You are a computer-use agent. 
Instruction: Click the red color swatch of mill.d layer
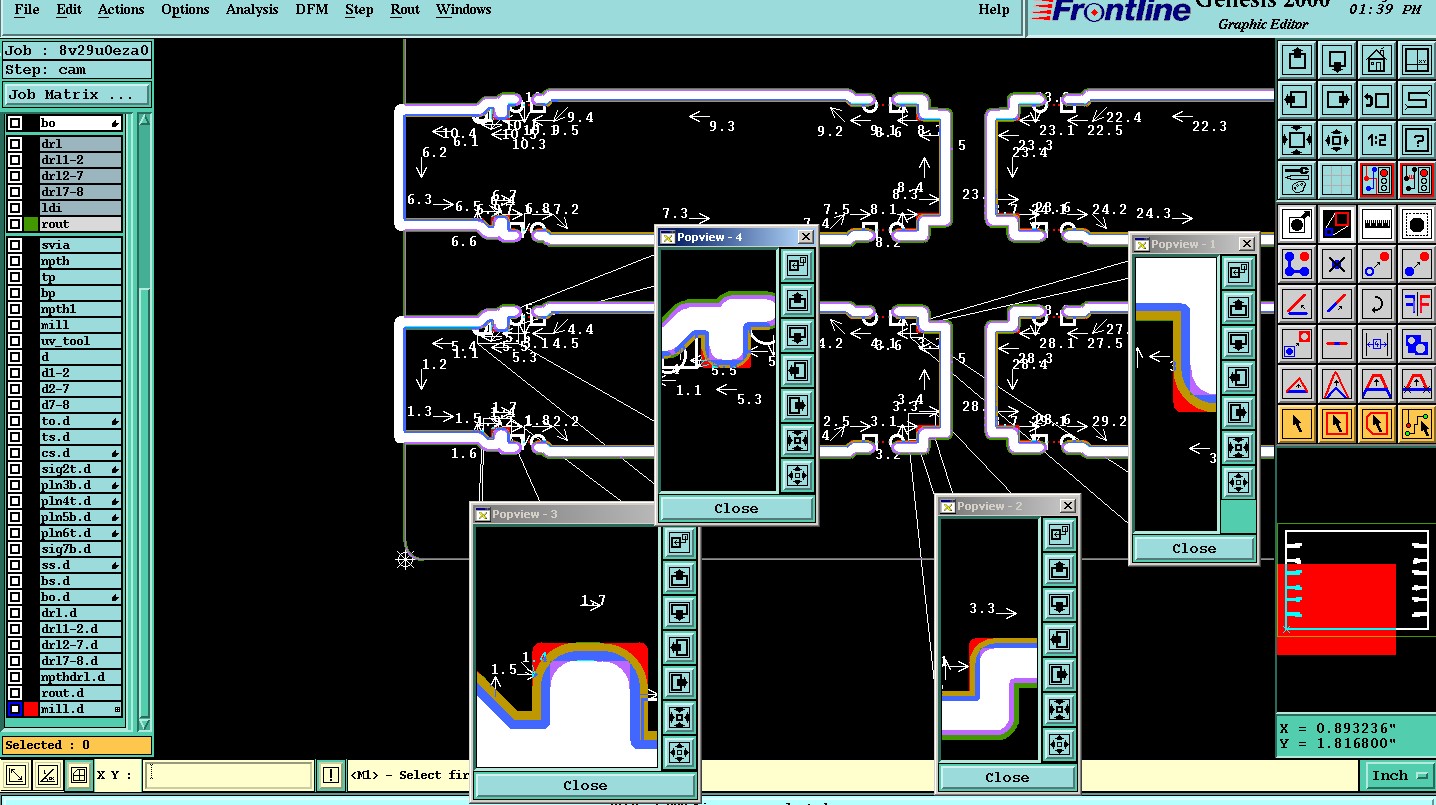click(31, 709)
